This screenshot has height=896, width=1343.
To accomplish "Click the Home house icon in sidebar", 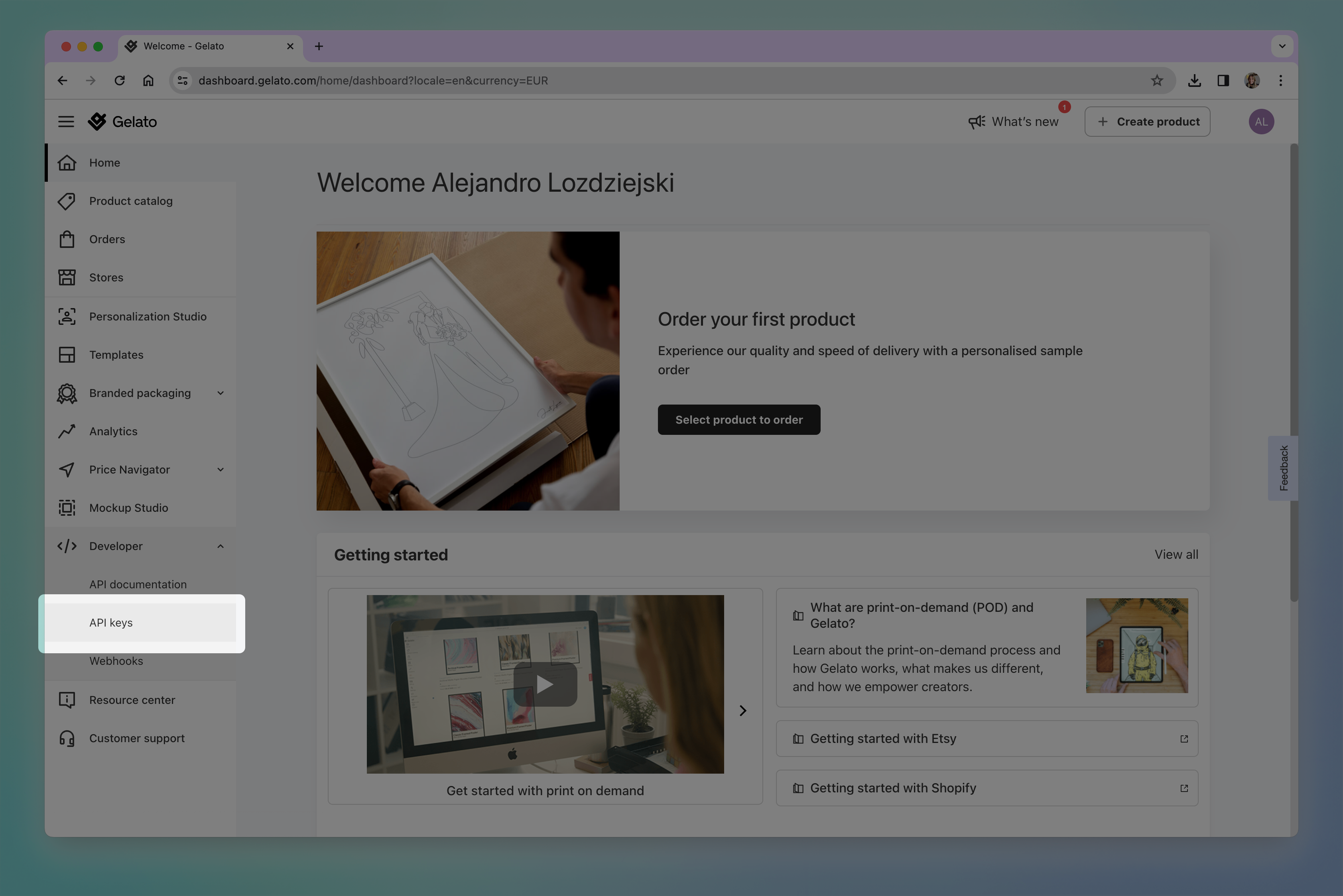I will [67, 163].
